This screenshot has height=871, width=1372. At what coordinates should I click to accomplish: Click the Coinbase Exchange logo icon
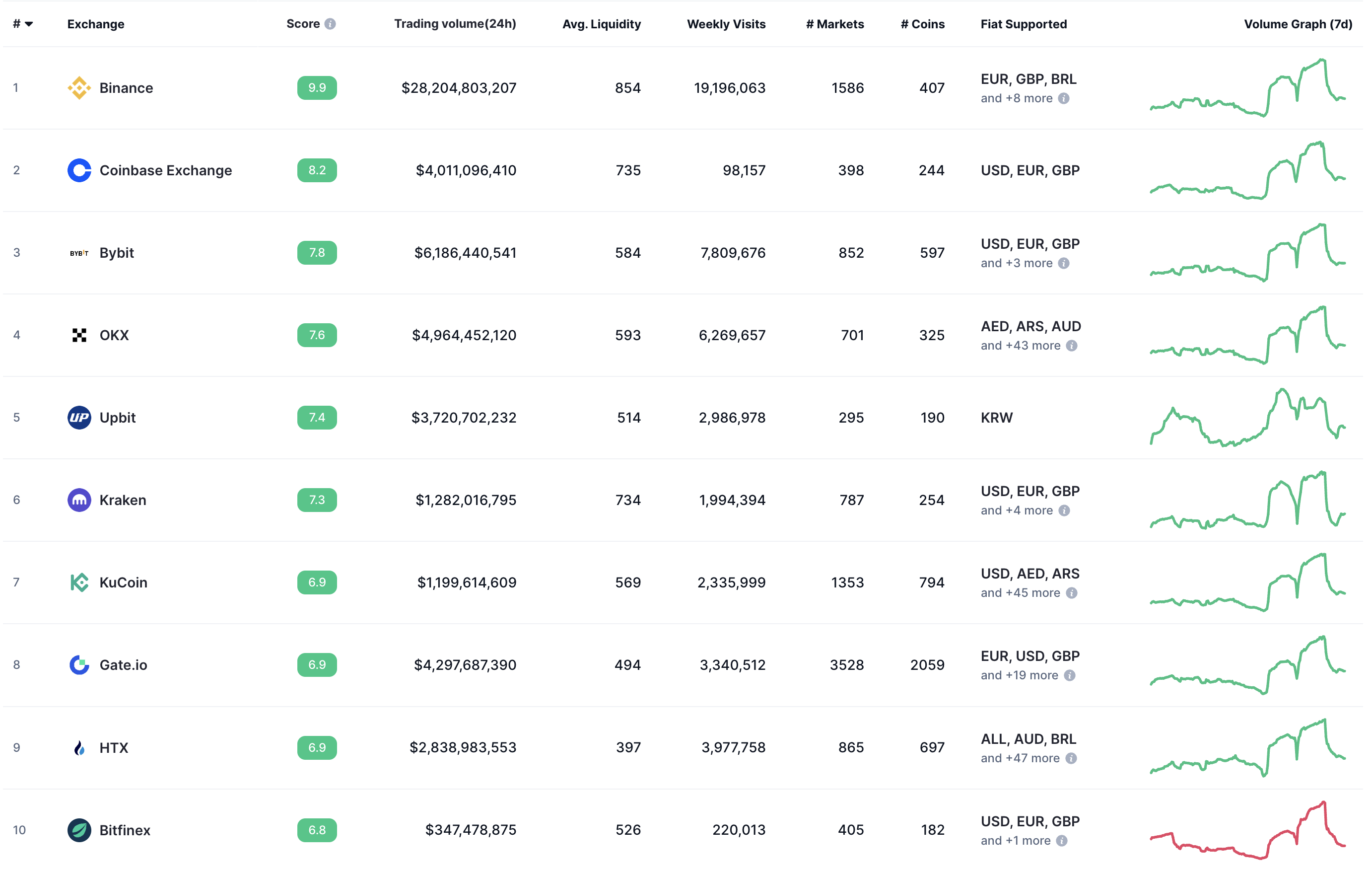pos(79,170)
